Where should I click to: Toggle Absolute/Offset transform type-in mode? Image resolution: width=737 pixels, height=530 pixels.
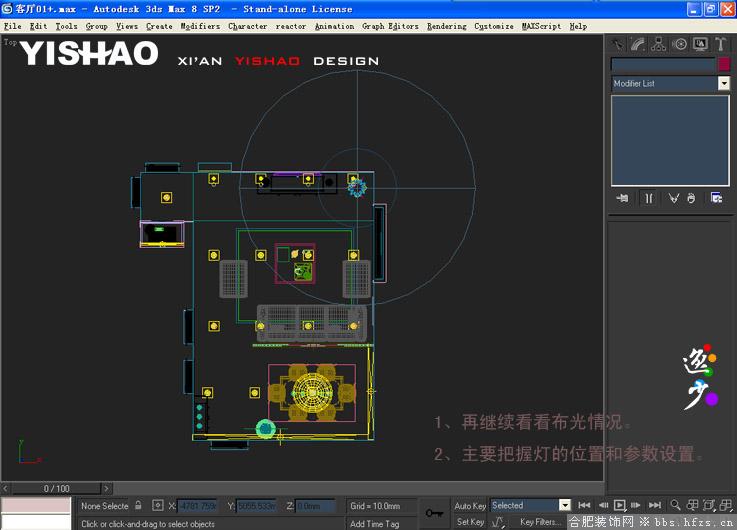point(158,506)
